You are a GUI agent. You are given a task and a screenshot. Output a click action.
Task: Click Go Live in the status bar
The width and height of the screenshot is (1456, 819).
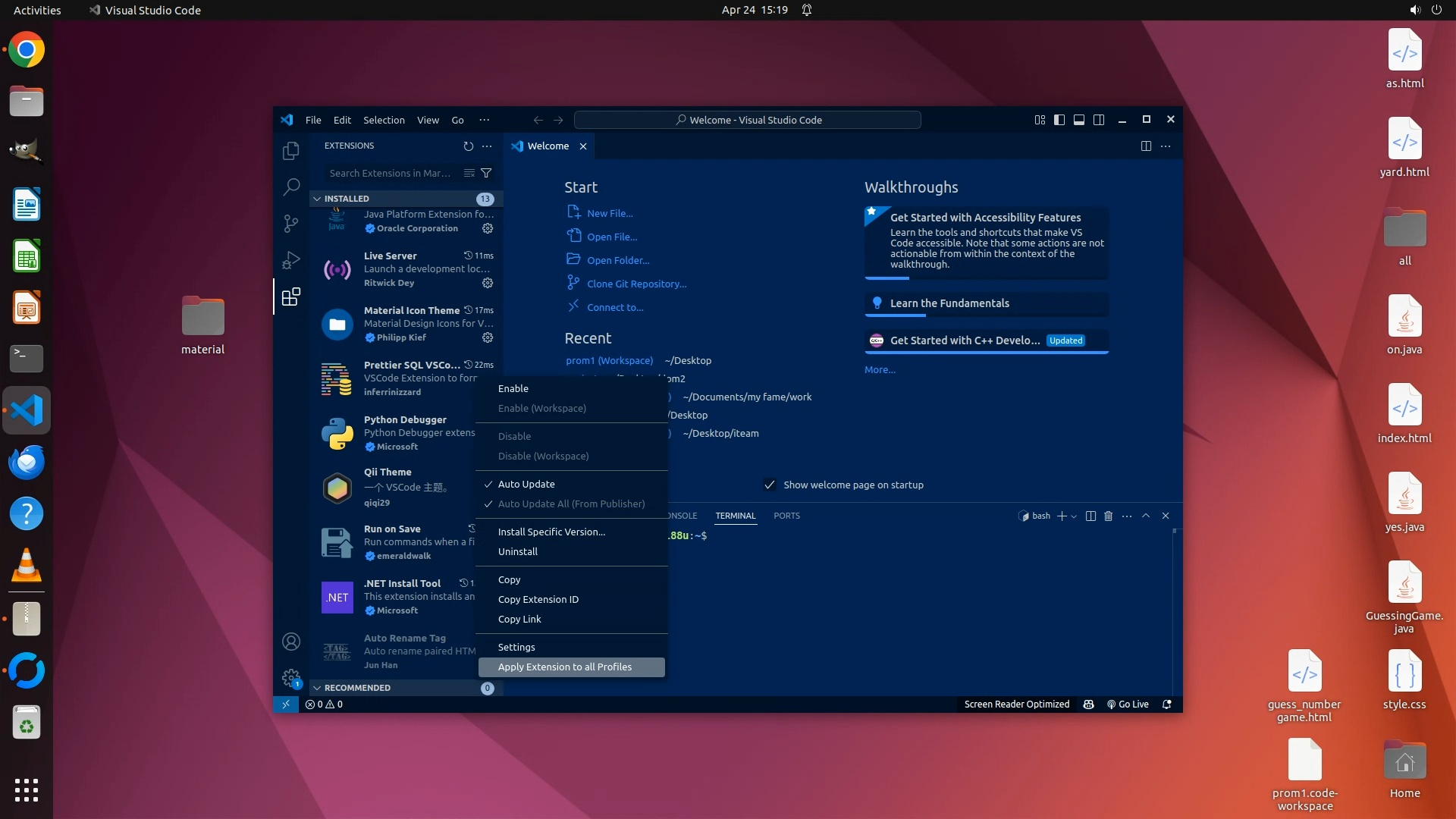tap(1128, 704)
